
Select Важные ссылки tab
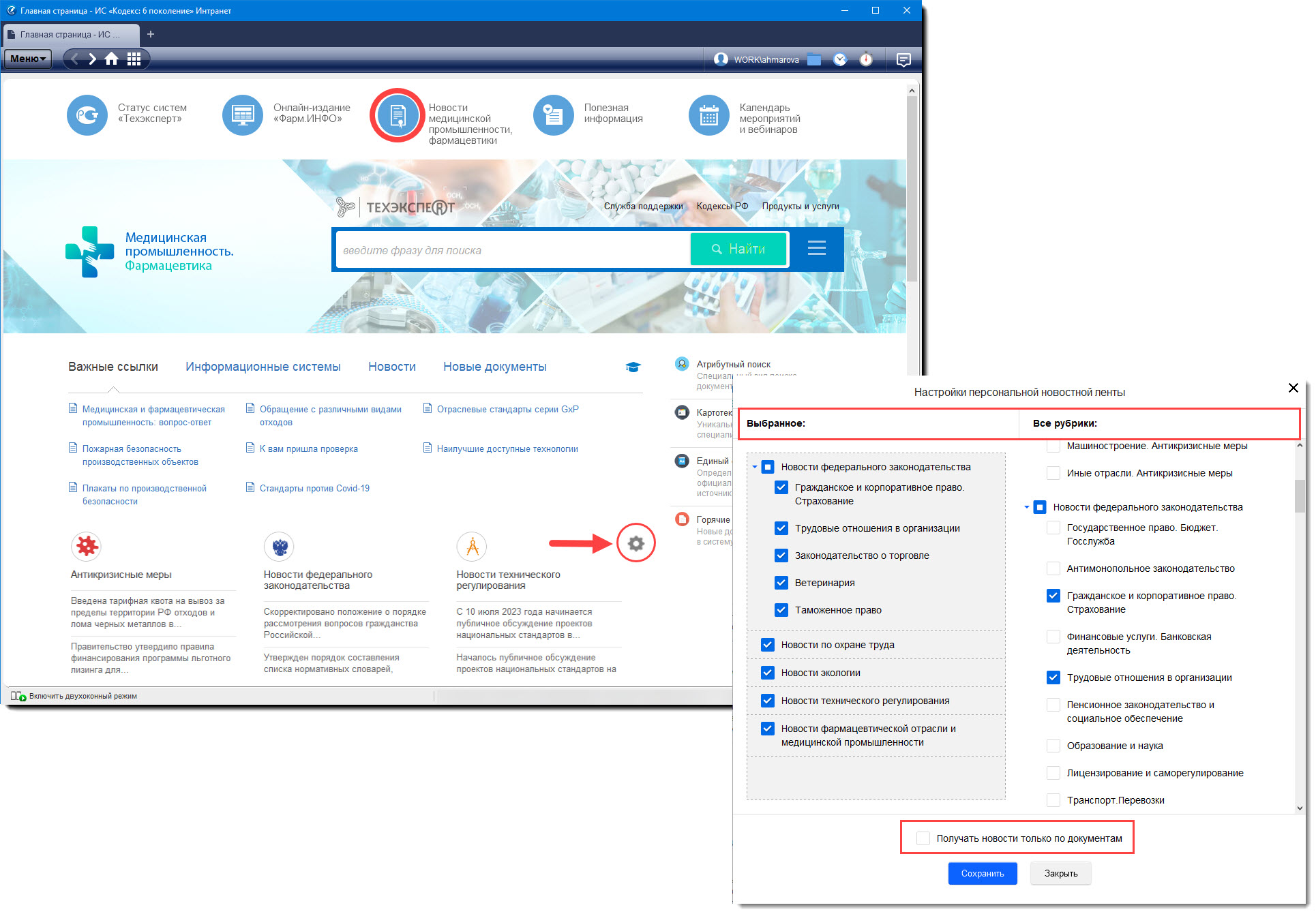(x=113, y=367)
